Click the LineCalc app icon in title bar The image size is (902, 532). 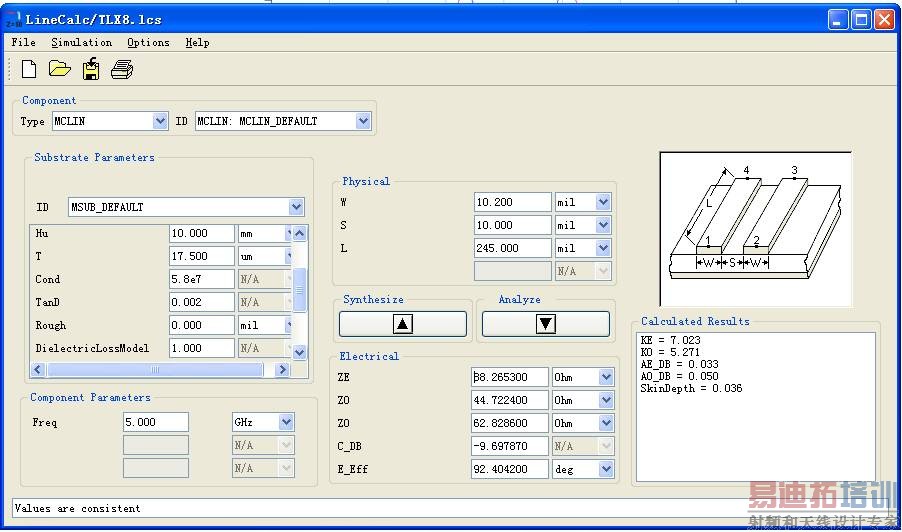click(x=12, y=19)
